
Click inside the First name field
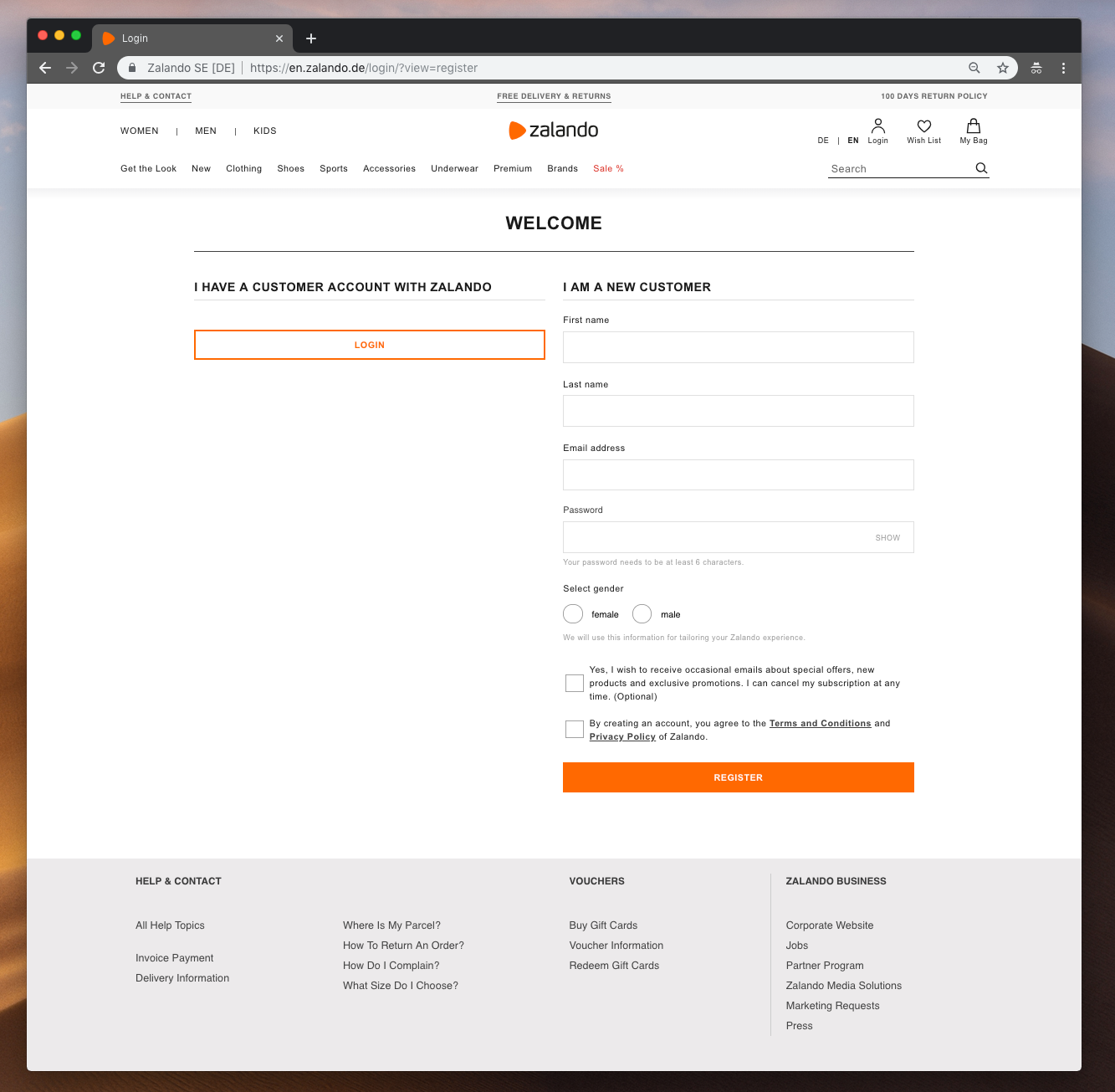tap(738, 346)
